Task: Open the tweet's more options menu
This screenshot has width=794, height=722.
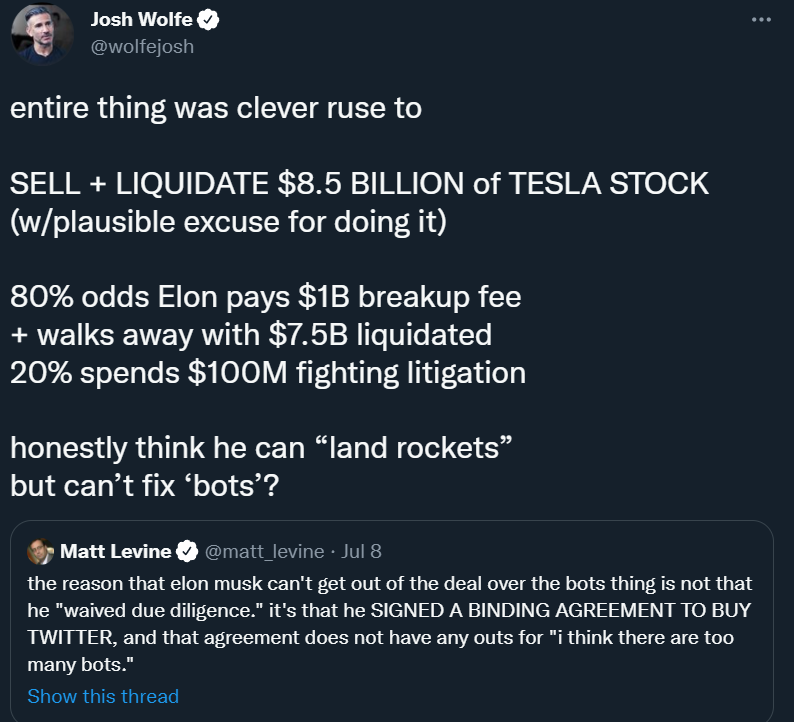Action: [761, 20]
